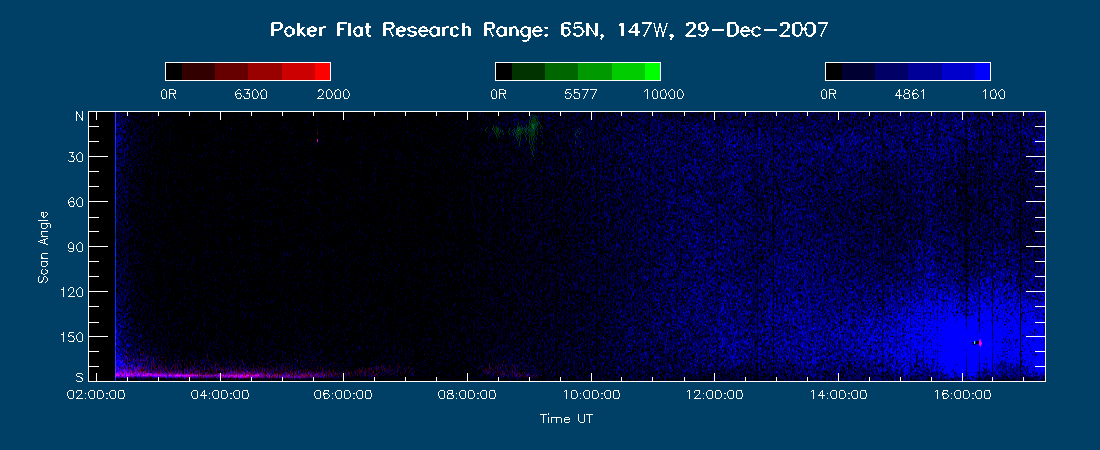
Task: Click the '04:00:00' time tick label
Action: click(x=220, y=395)
